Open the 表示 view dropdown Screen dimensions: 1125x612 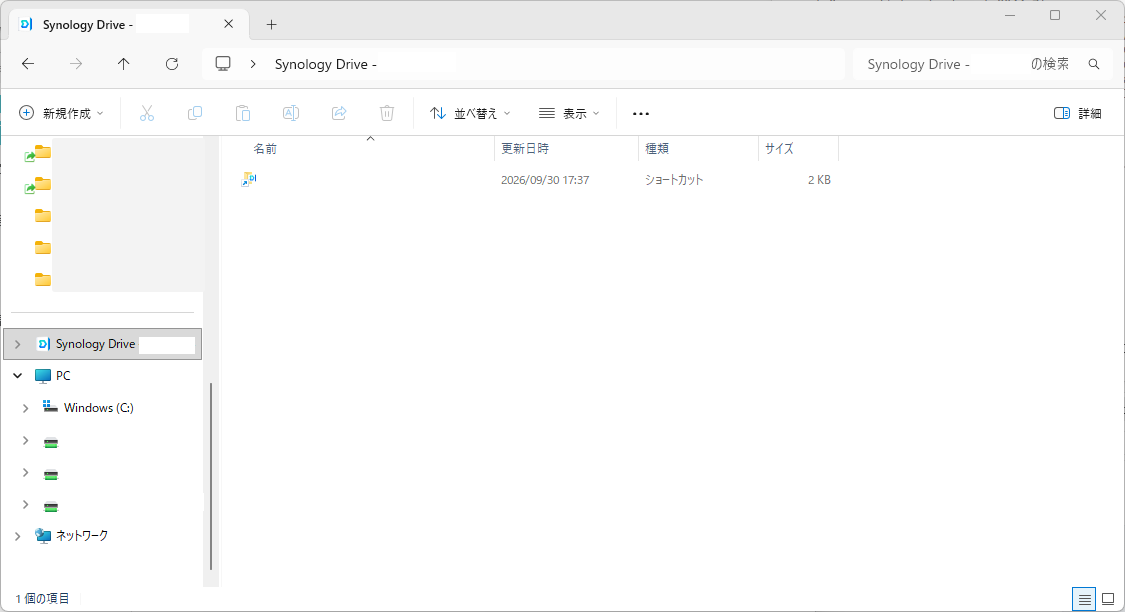click(569, 113)
